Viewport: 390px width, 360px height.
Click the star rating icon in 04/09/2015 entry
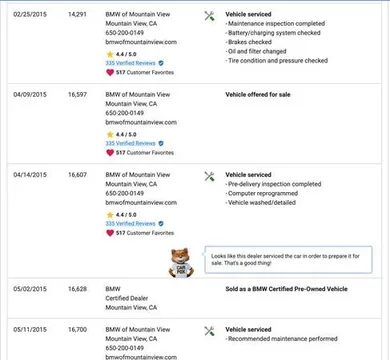click(x=110, y=134)
